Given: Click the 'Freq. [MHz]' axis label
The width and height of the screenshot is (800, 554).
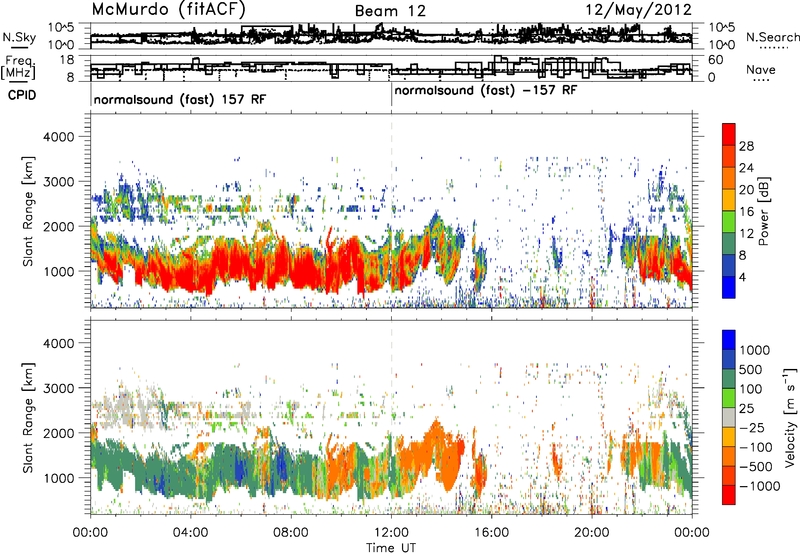Looking at the screenshot, I should pyautogui.click(x=18, y=67).
